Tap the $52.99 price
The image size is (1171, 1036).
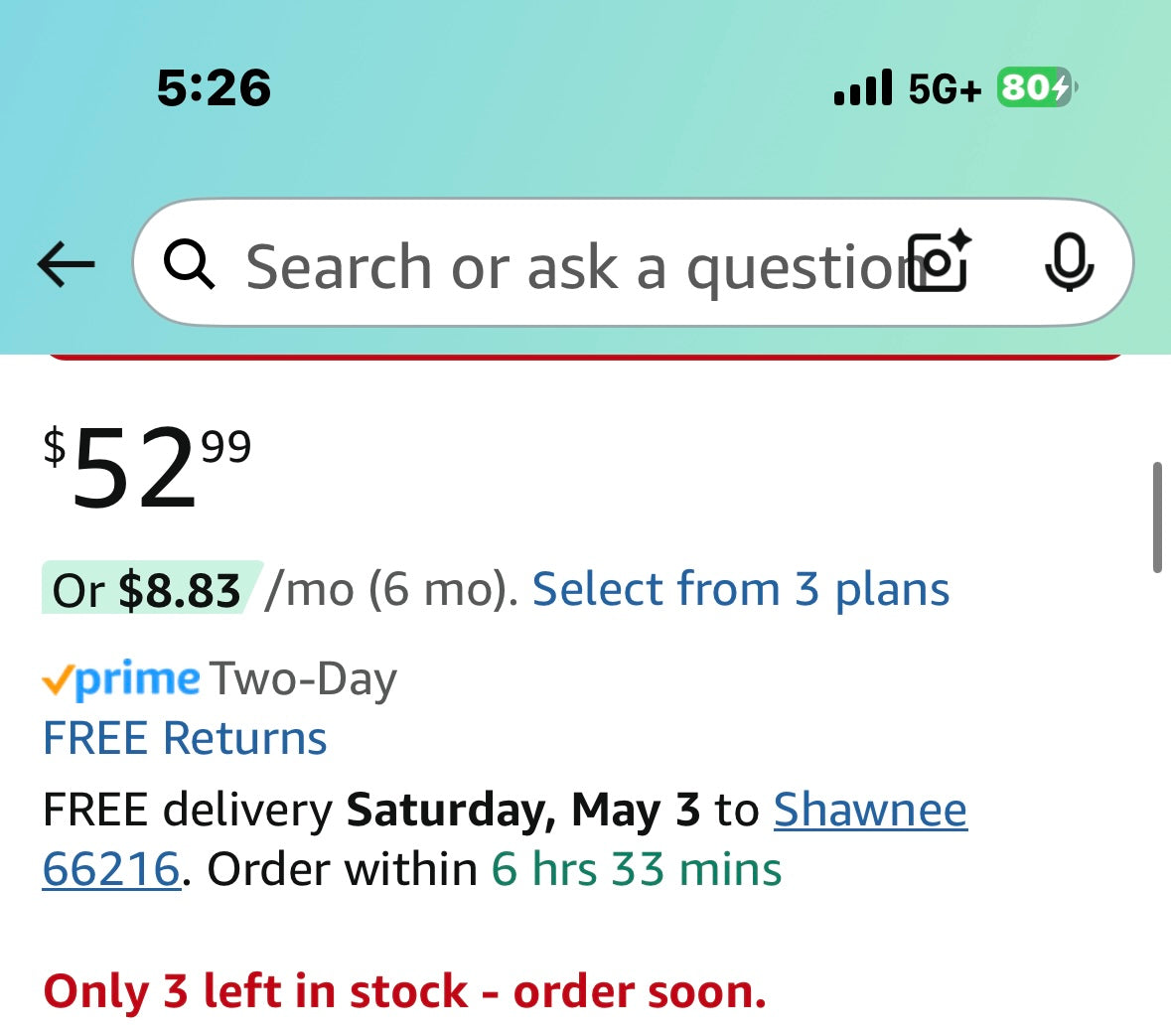(147, 467)
